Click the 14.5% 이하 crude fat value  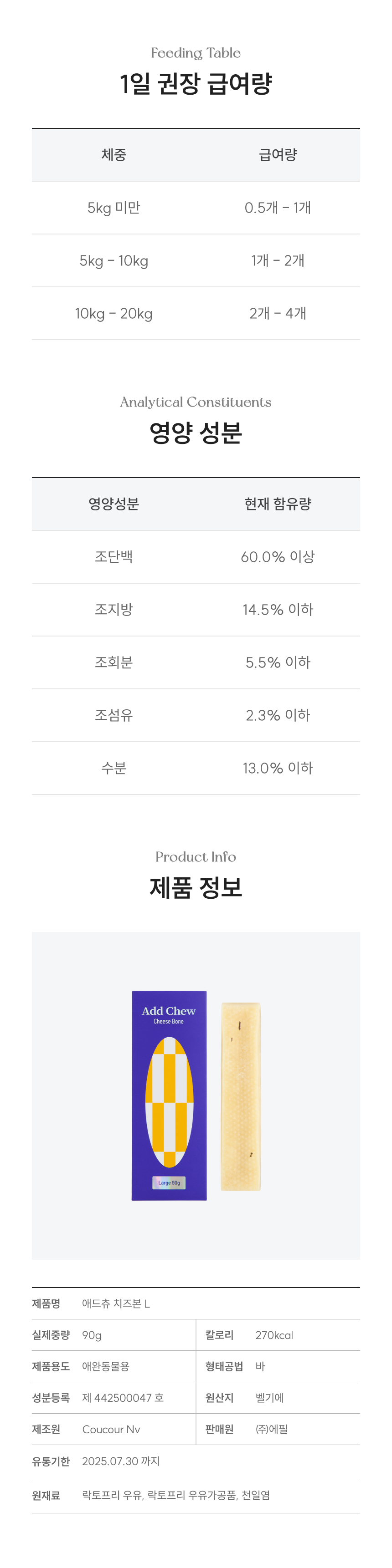[278, 609]
